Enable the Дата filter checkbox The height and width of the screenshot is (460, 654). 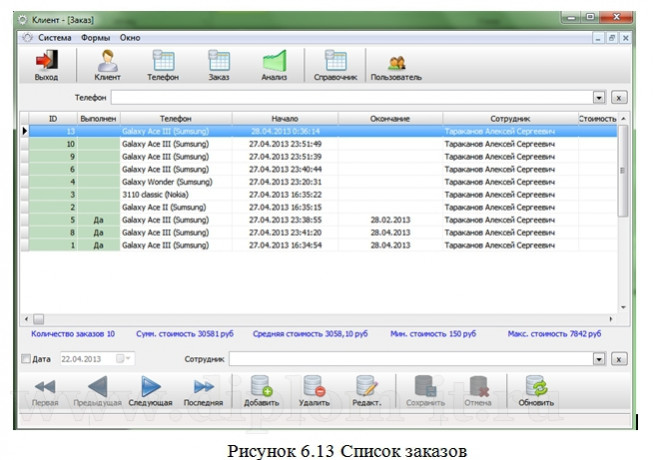point(26,358)
